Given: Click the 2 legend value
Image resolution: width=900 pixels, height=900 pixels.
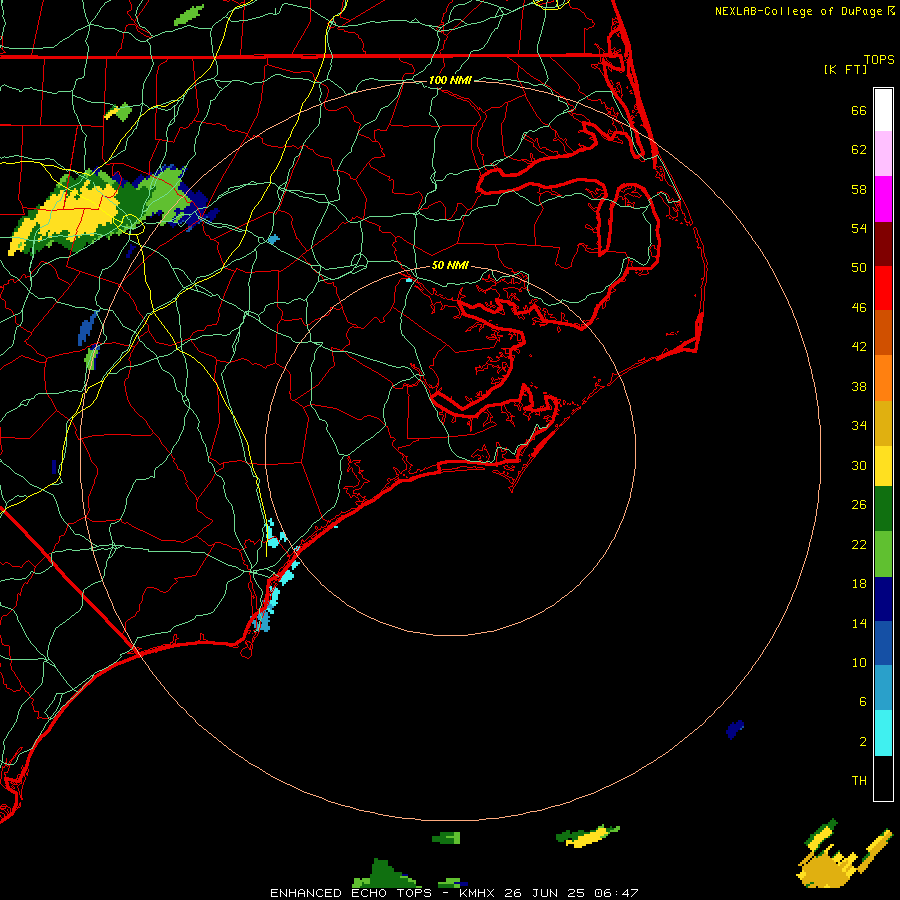Looking at the screenshot, I should tap(862, 742).
